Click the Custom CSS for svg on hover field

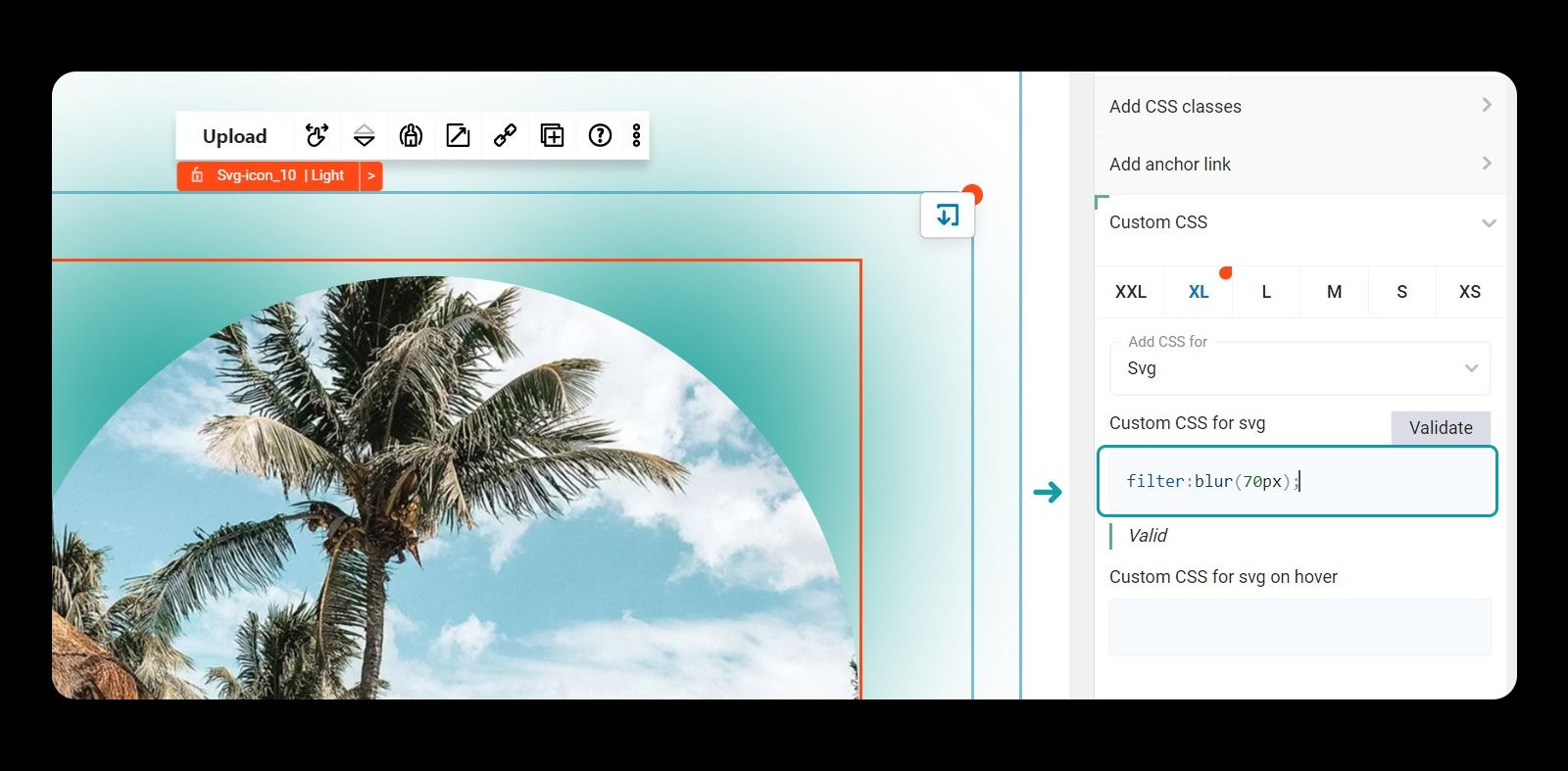coord(1299,627)
